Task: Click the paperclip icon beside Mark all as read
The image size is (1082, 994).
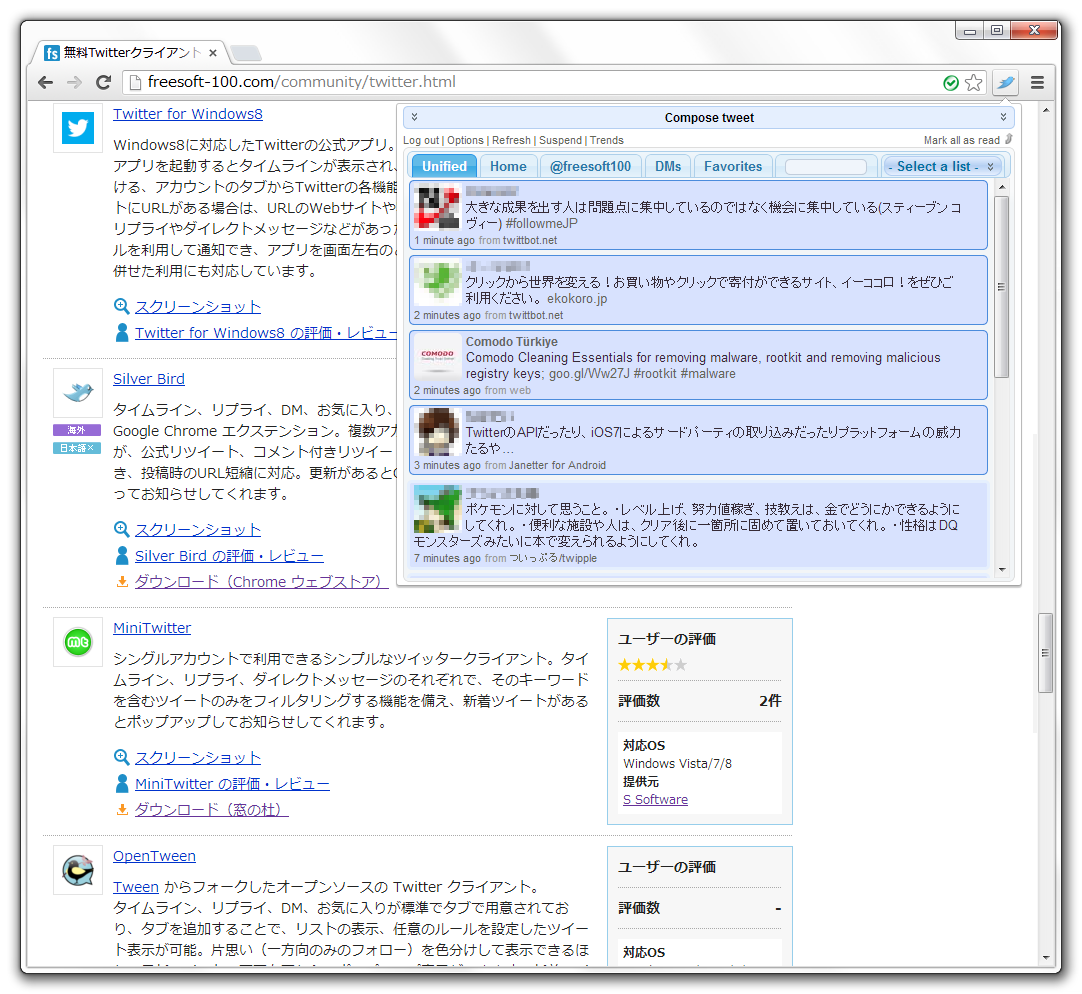Action: click(x=1008, y=139)
